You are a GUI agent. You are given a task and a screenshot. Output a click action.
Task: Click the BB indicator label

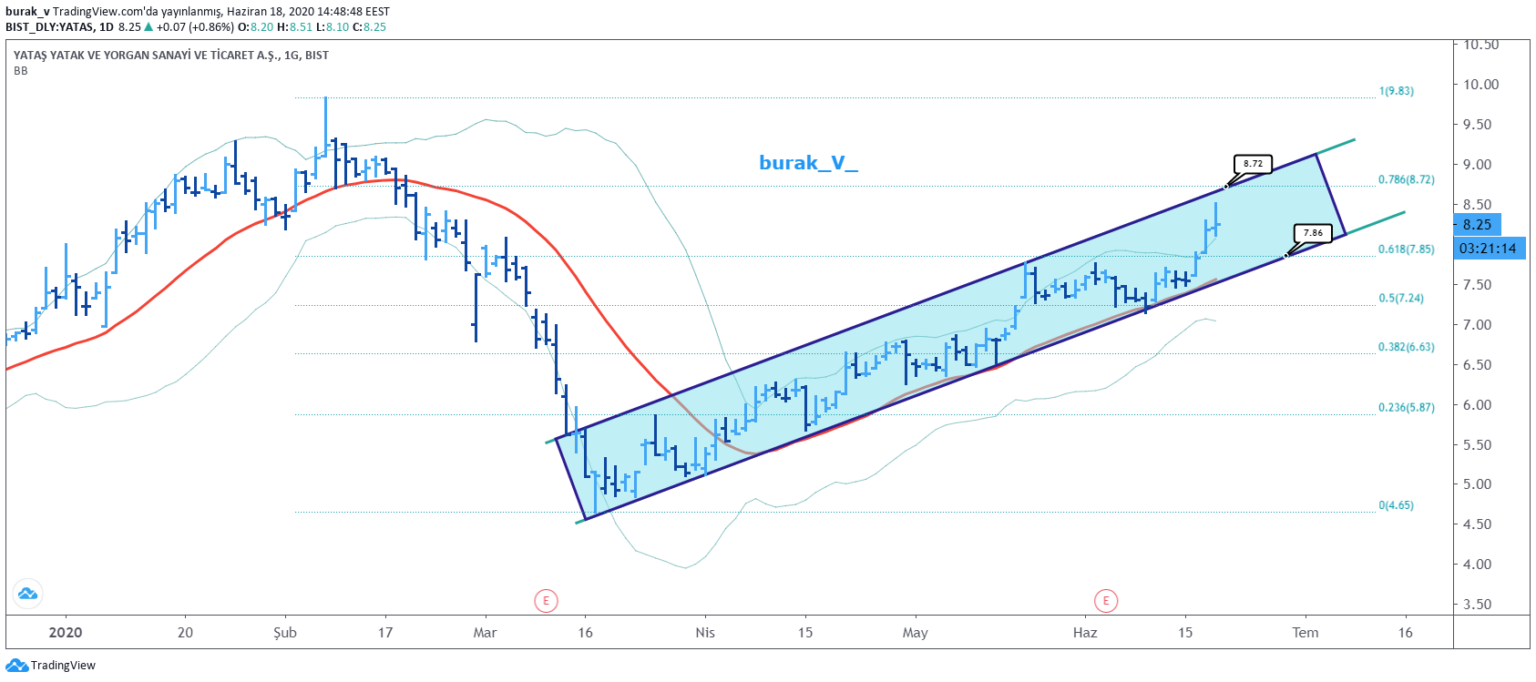click(x=20, y=71)
